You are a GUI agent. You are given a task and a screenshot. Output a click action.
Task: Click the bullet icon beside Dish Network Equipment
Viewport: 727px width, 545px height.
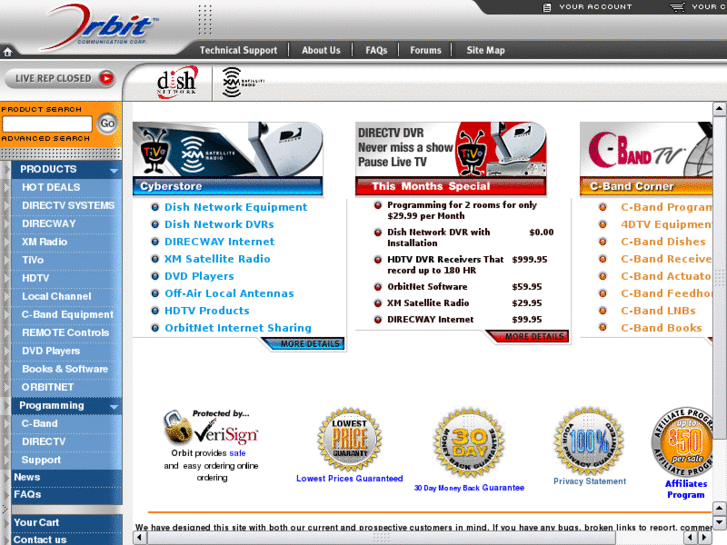(155, 207)
